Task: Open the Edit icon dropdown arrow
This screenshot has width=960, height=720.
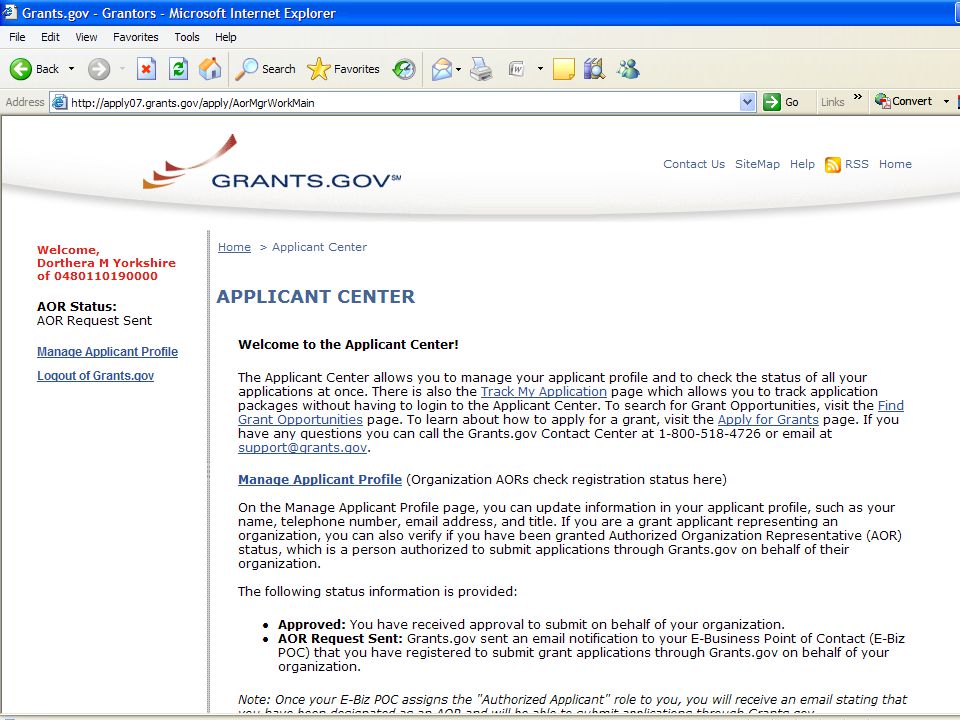Action: (540, 69)
